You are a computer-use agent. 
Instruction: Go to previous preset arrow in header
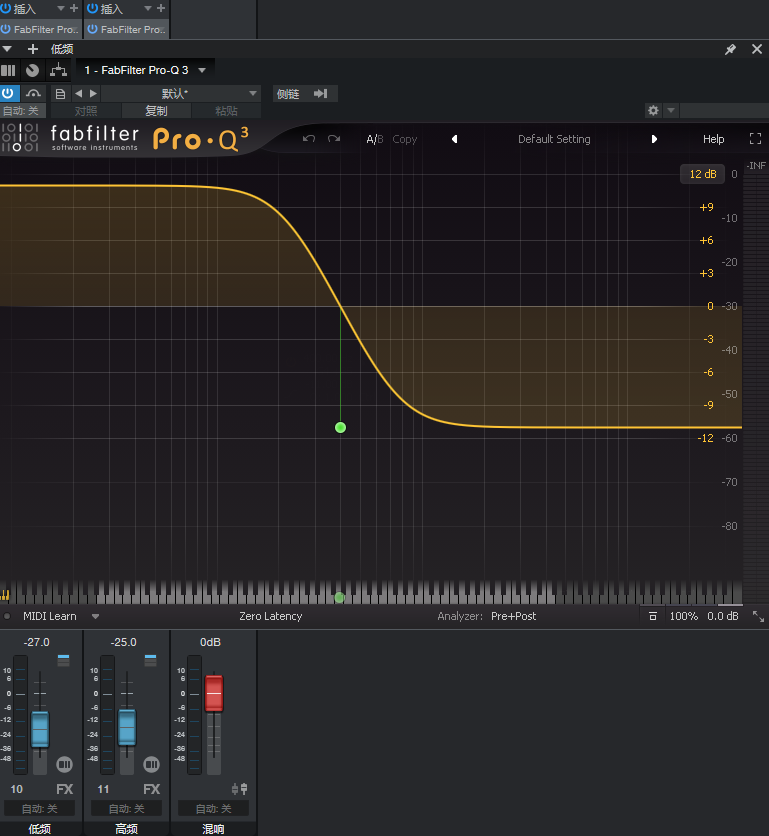78,93
